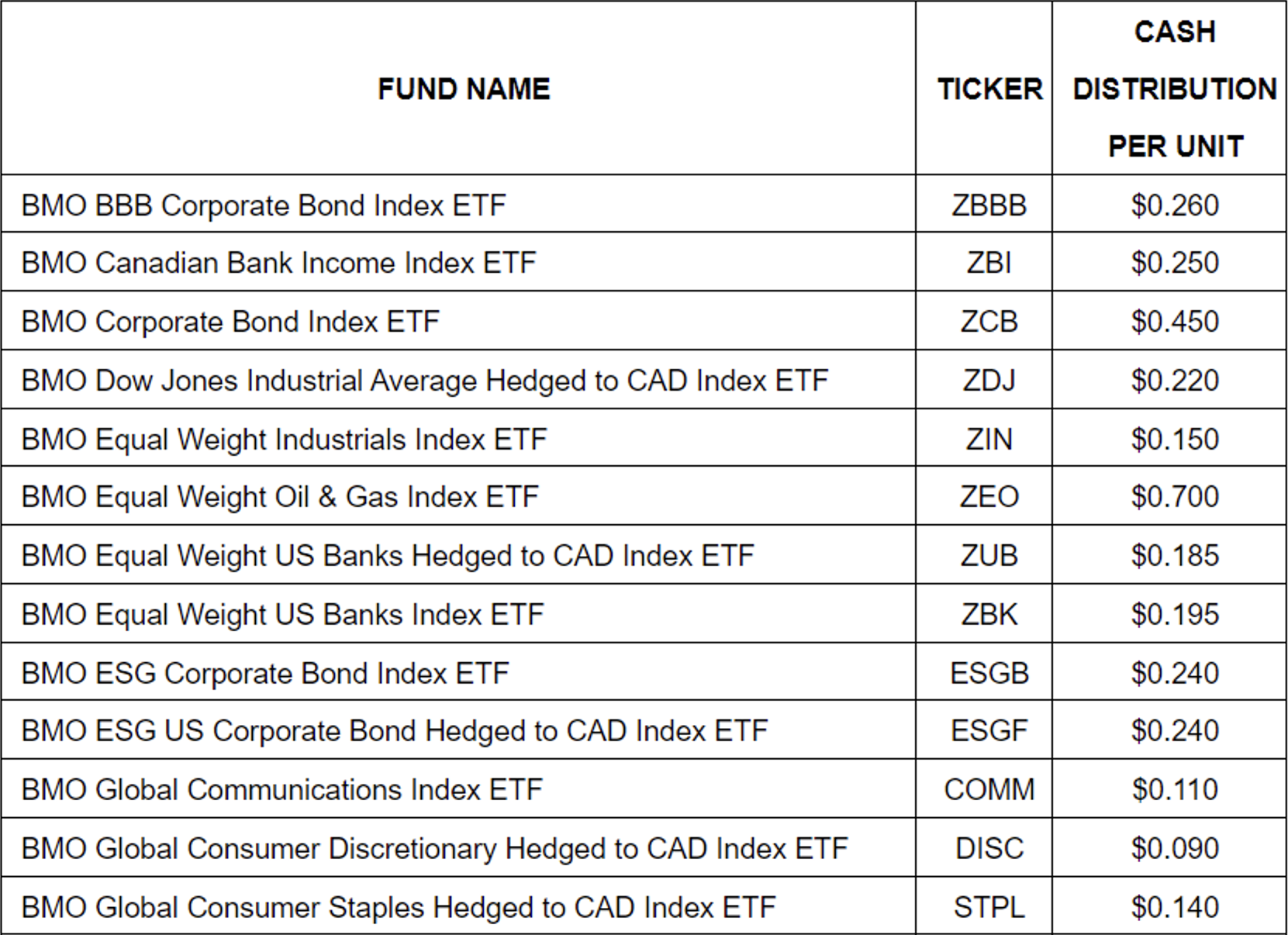Click the ZEO ticker cell
This screenshot has width=1288, height=935.
point(989,497)
